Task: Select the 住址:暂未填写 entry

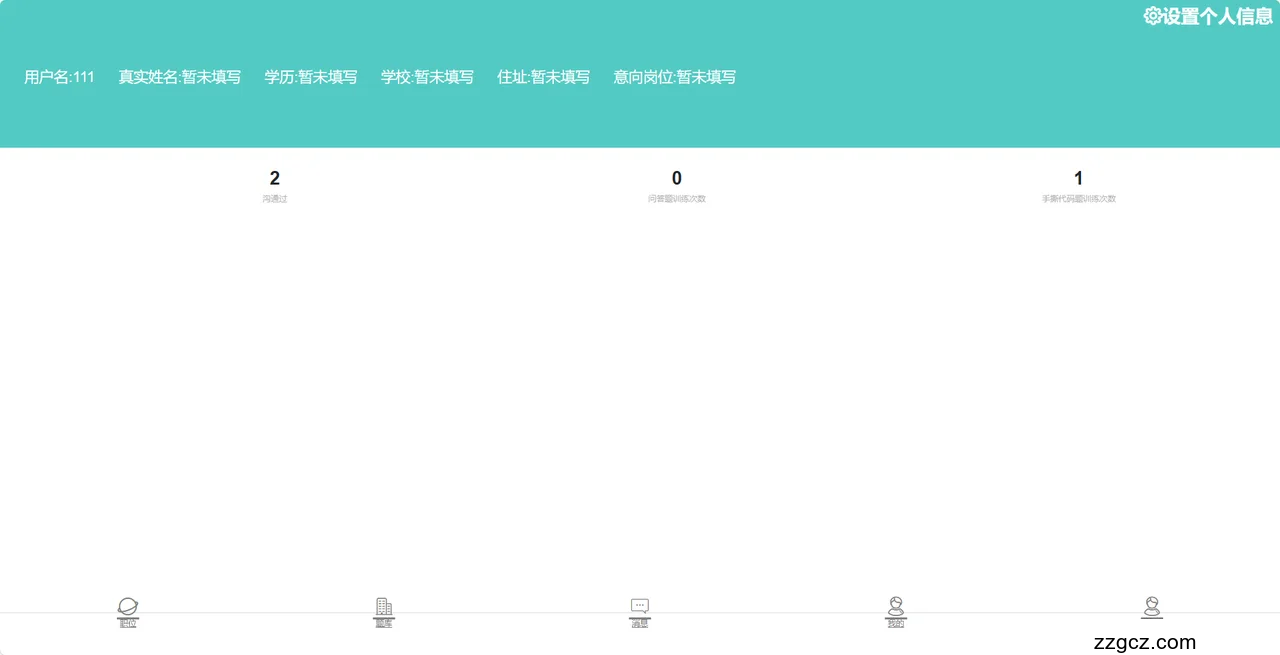Action: pos(543,77)
